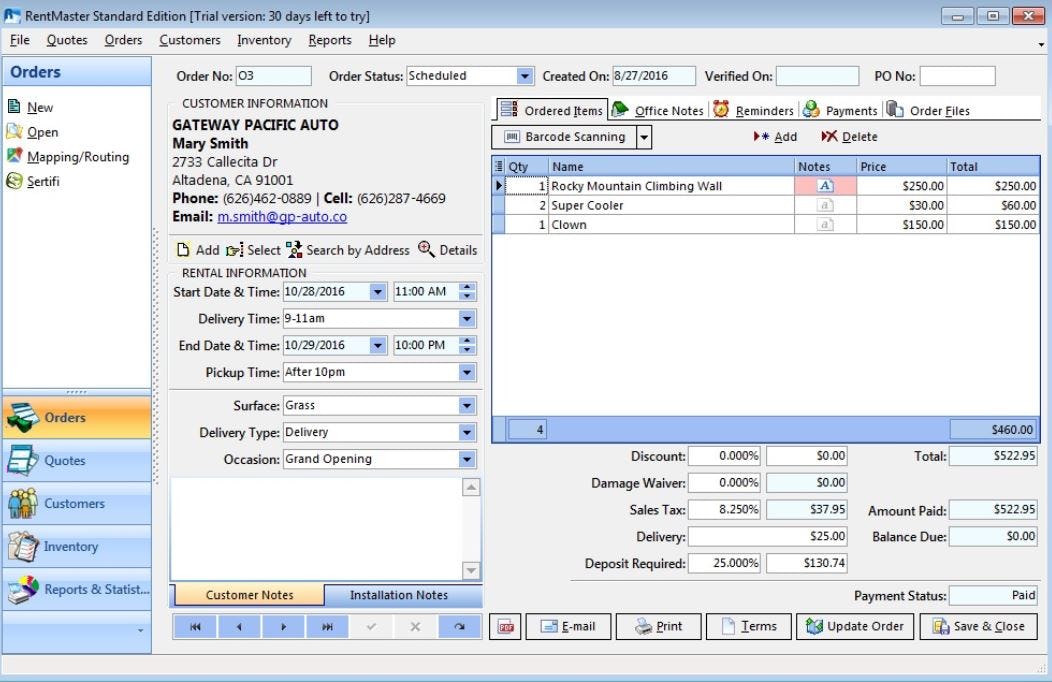Switch to the Office Notes tab

[x=658, y=110]
